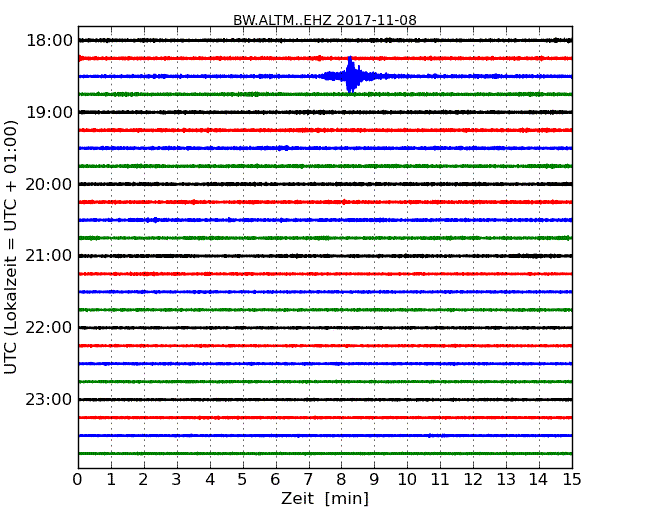Click the 23:00 time label
The height and width of the screenshot is (520, 650).
point(49,400)
